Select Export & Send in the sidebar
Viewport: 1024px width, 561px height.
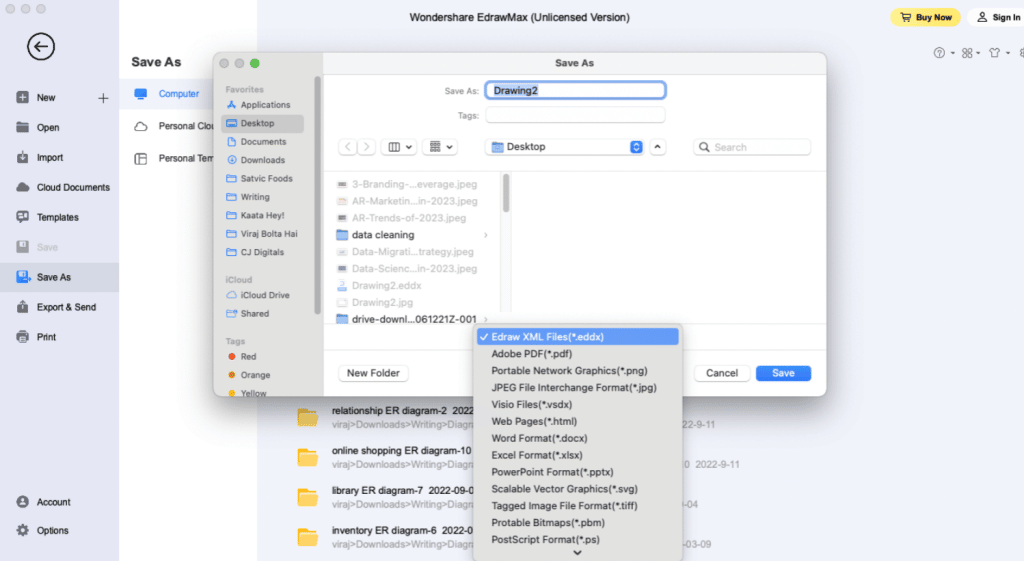click(x=66, y=307)
